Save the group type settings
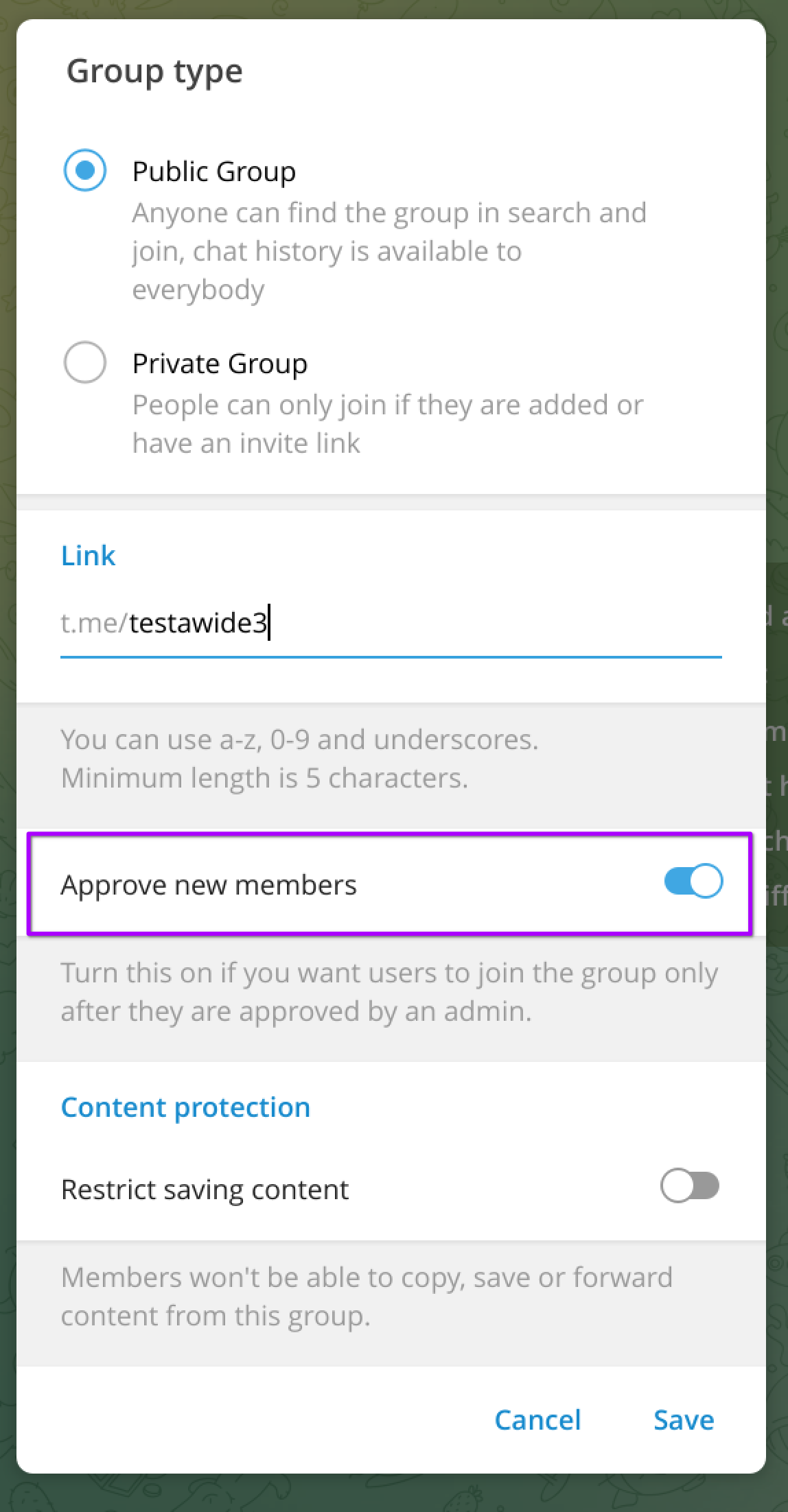Screen dimensions: 788x1512 [x=683, y=1419]
